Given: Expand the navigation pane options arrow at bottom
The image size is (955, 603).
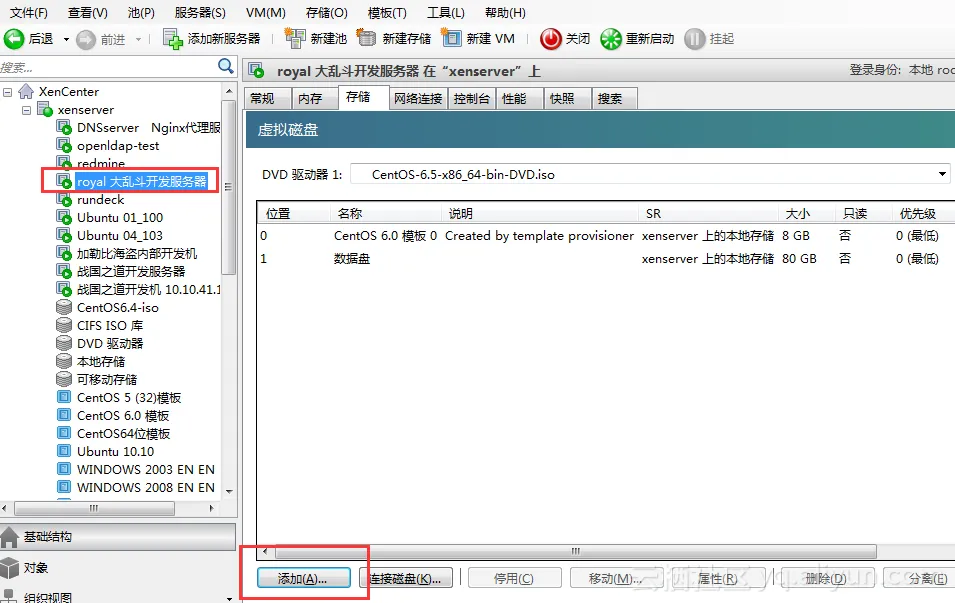Looking at the screenshot, I should pos(229,598).
